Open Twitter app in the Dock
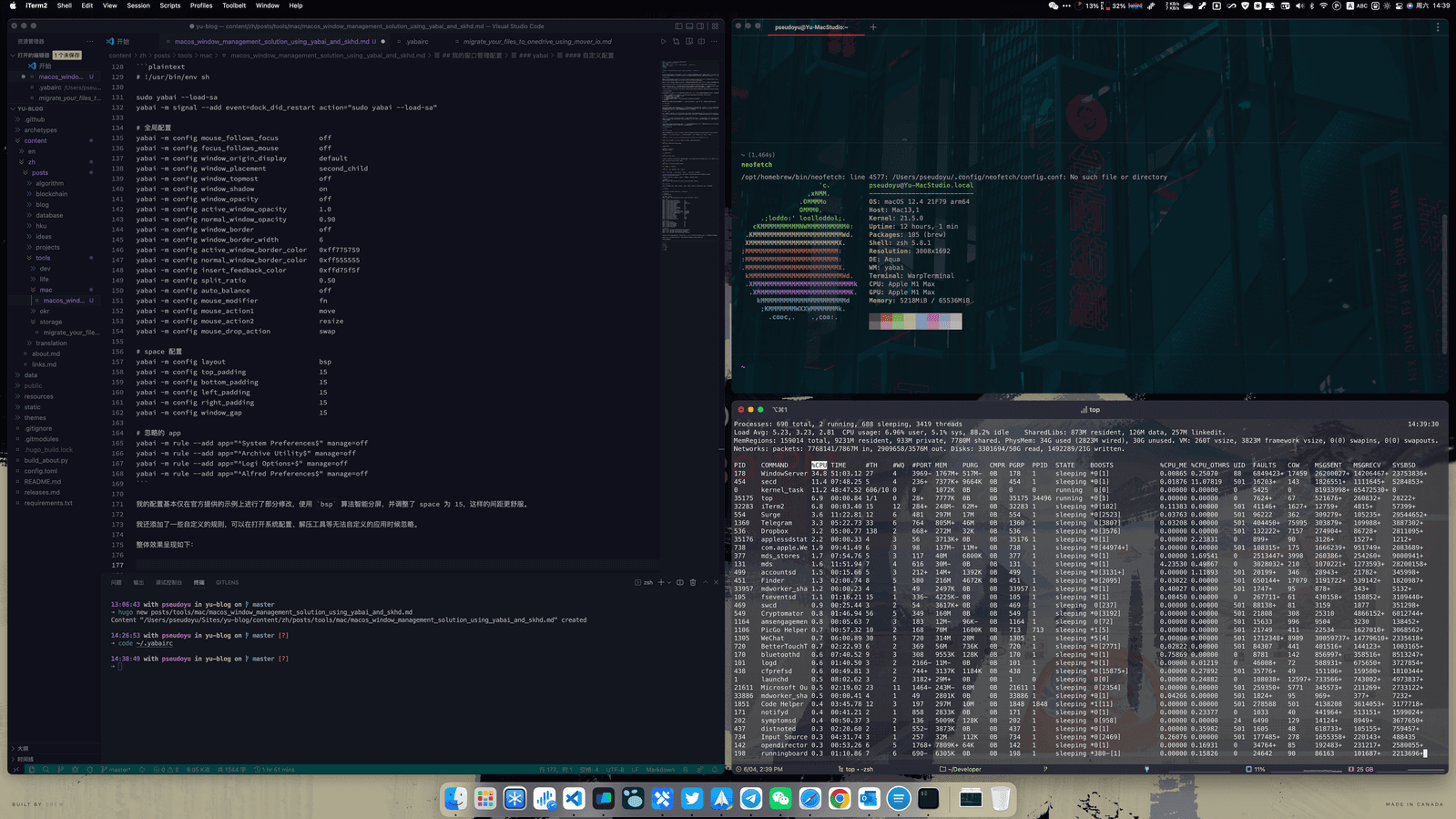 [x=692, y=799]
